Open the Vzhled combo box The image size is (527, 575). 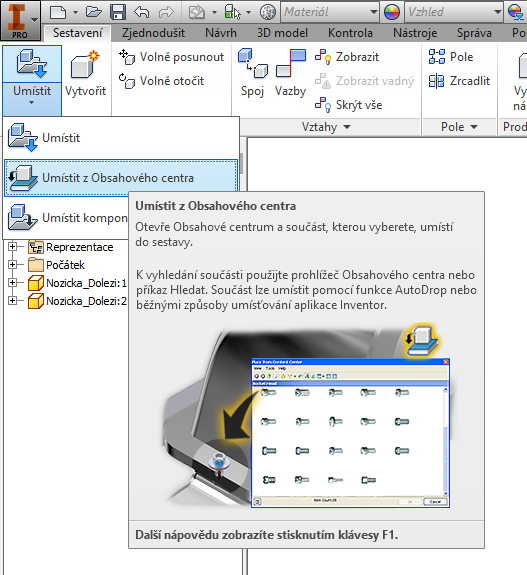[x=454, y=12]
